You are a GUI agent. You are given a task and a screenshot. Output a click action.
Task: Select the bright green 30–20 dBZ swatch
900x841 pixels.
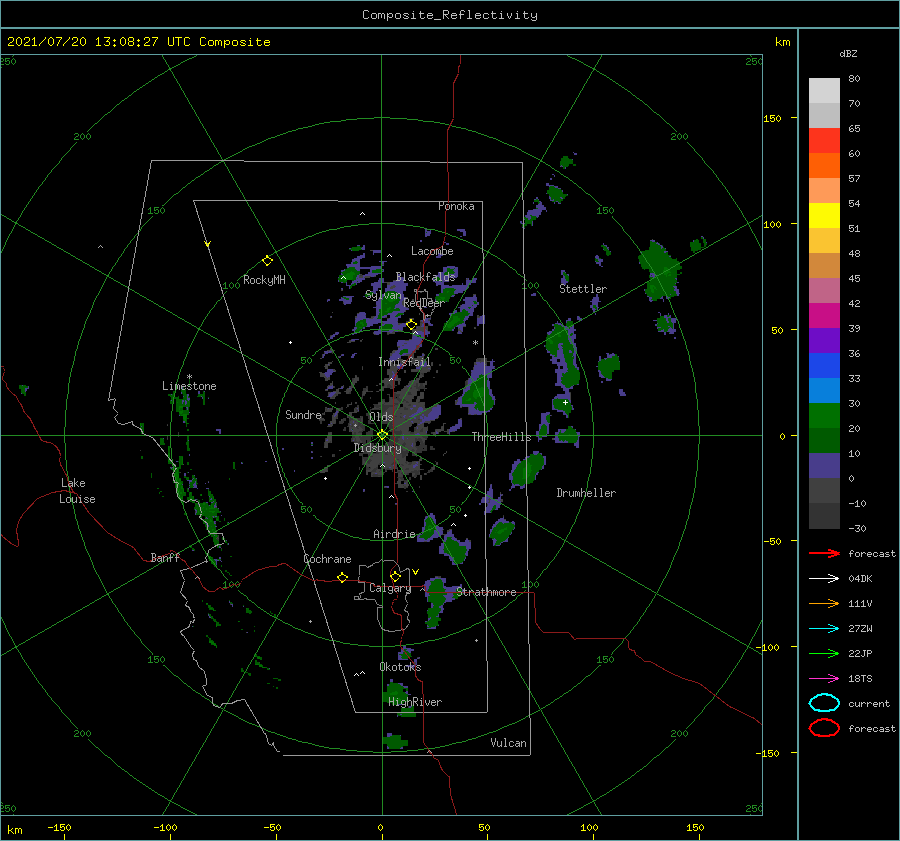tap(824, 416)
